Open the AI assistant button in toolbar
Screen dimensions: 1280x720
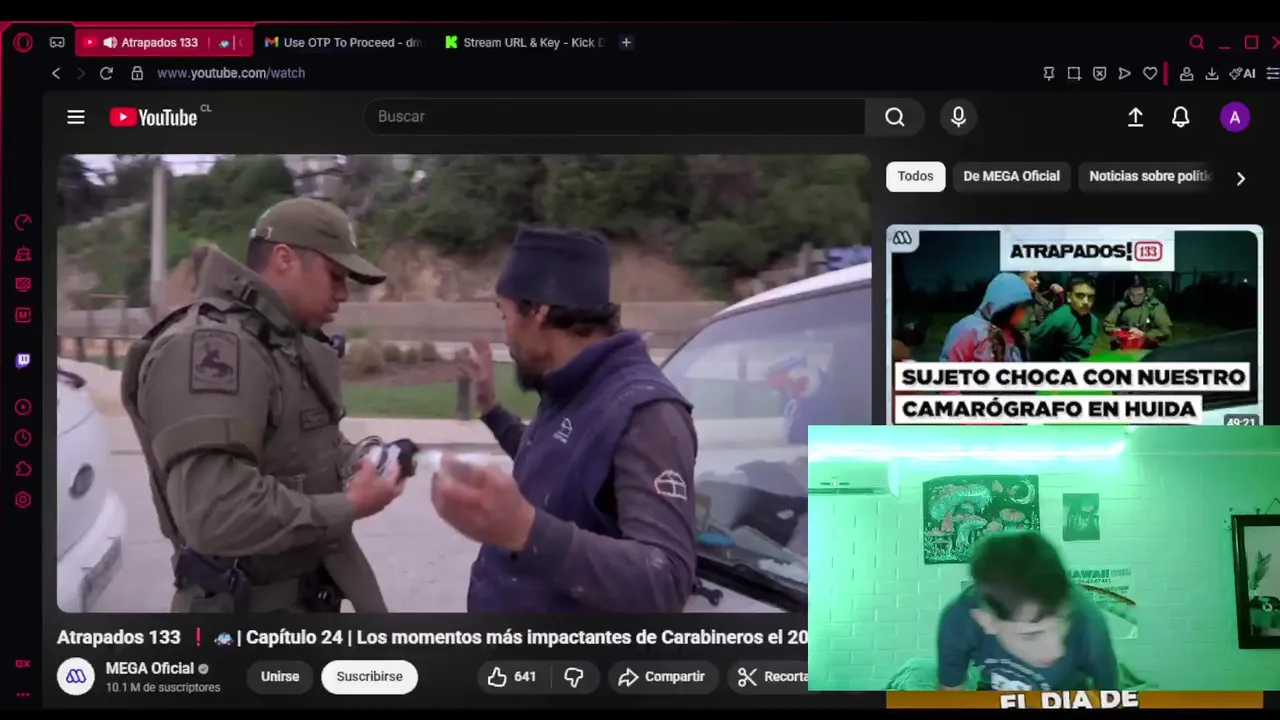click(x=1242, y=73)
